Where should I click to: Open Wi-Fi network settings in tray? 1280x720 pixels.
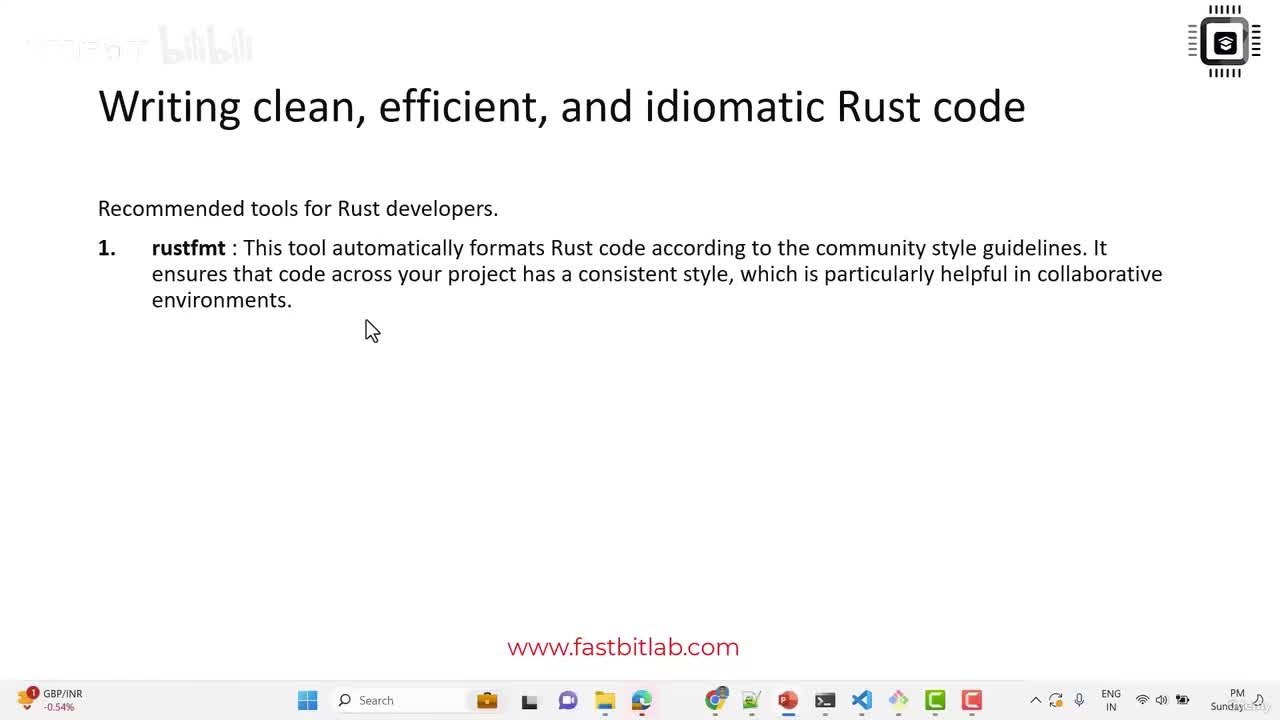[1142, 700]
